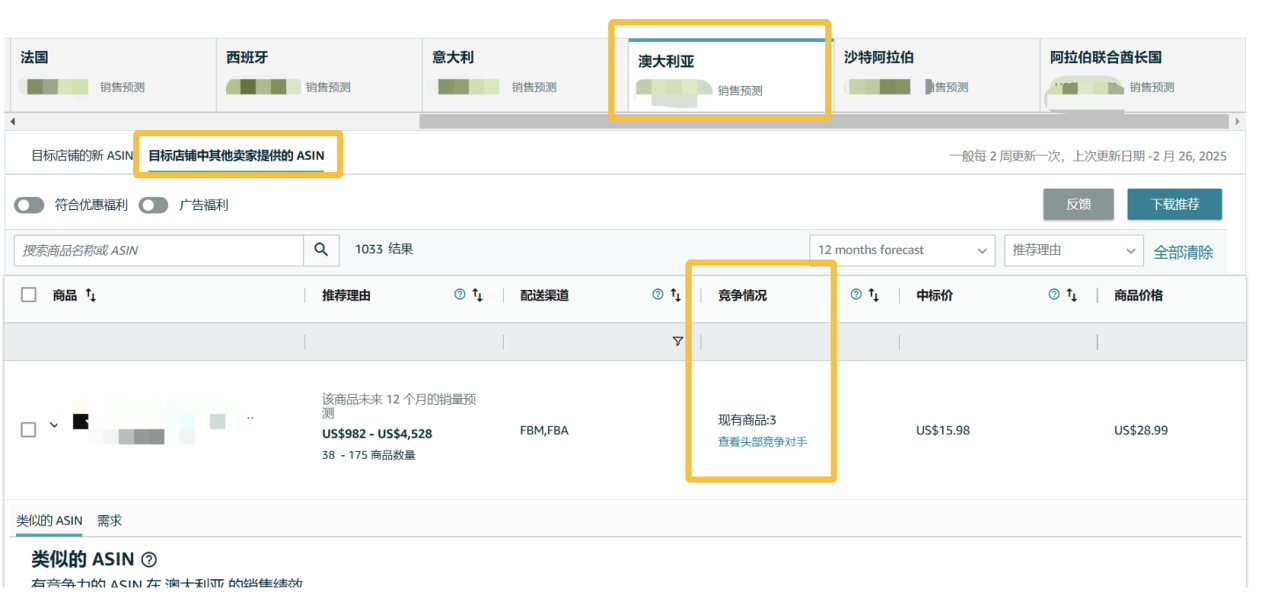Viewport: 1268px width, 592px height.
Task: Open 查看头部竞争对手 link
Action: (762, 441)
